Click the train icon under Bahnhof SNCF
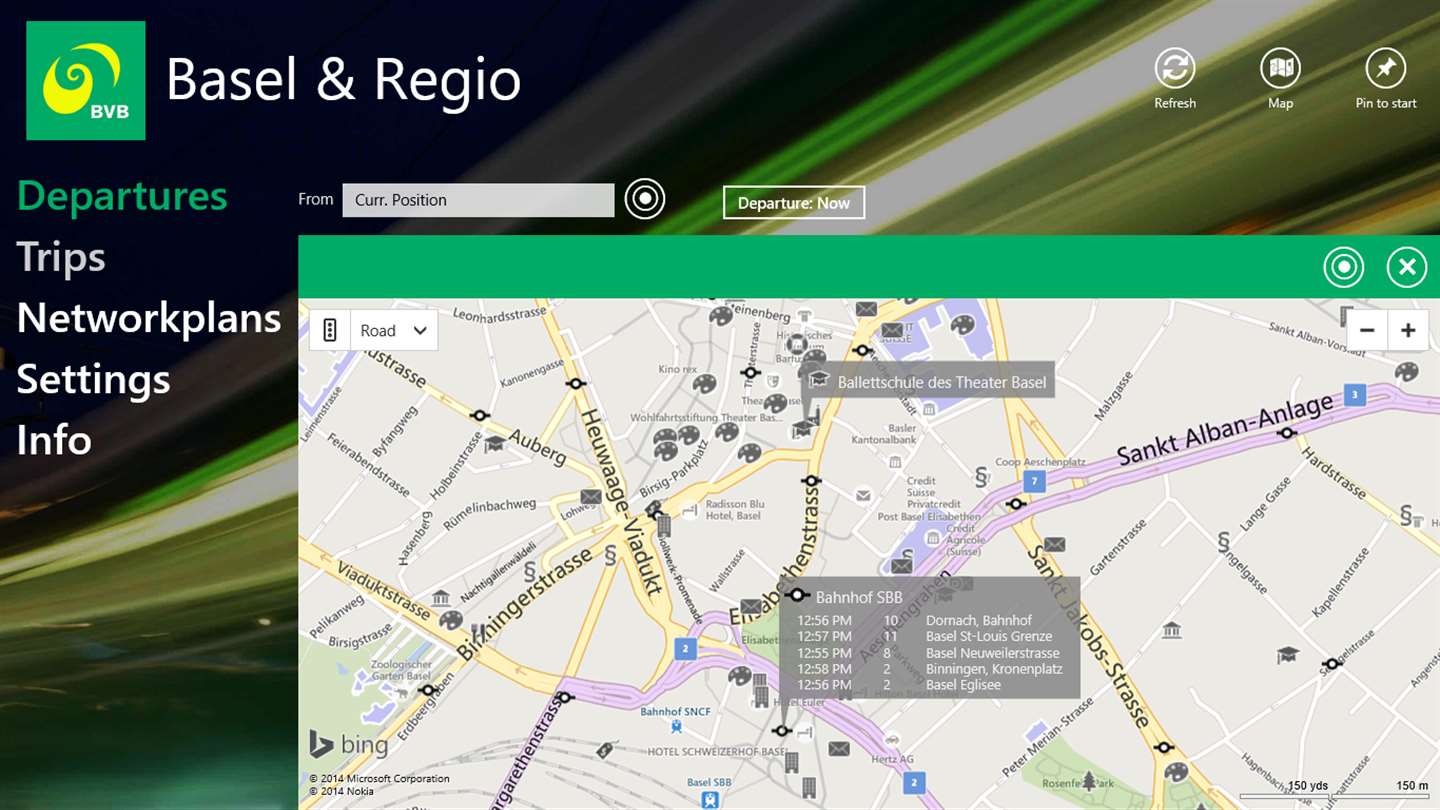The image size is (1440, 810). click(x=677, y=727)
